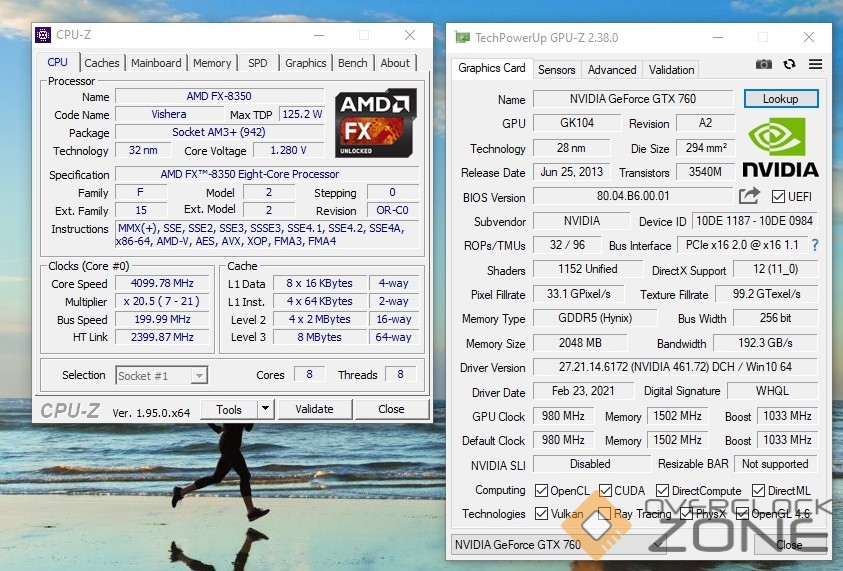Click the Bus Interface question mark icon
This screenshot has height=571, width=843.
814,245
